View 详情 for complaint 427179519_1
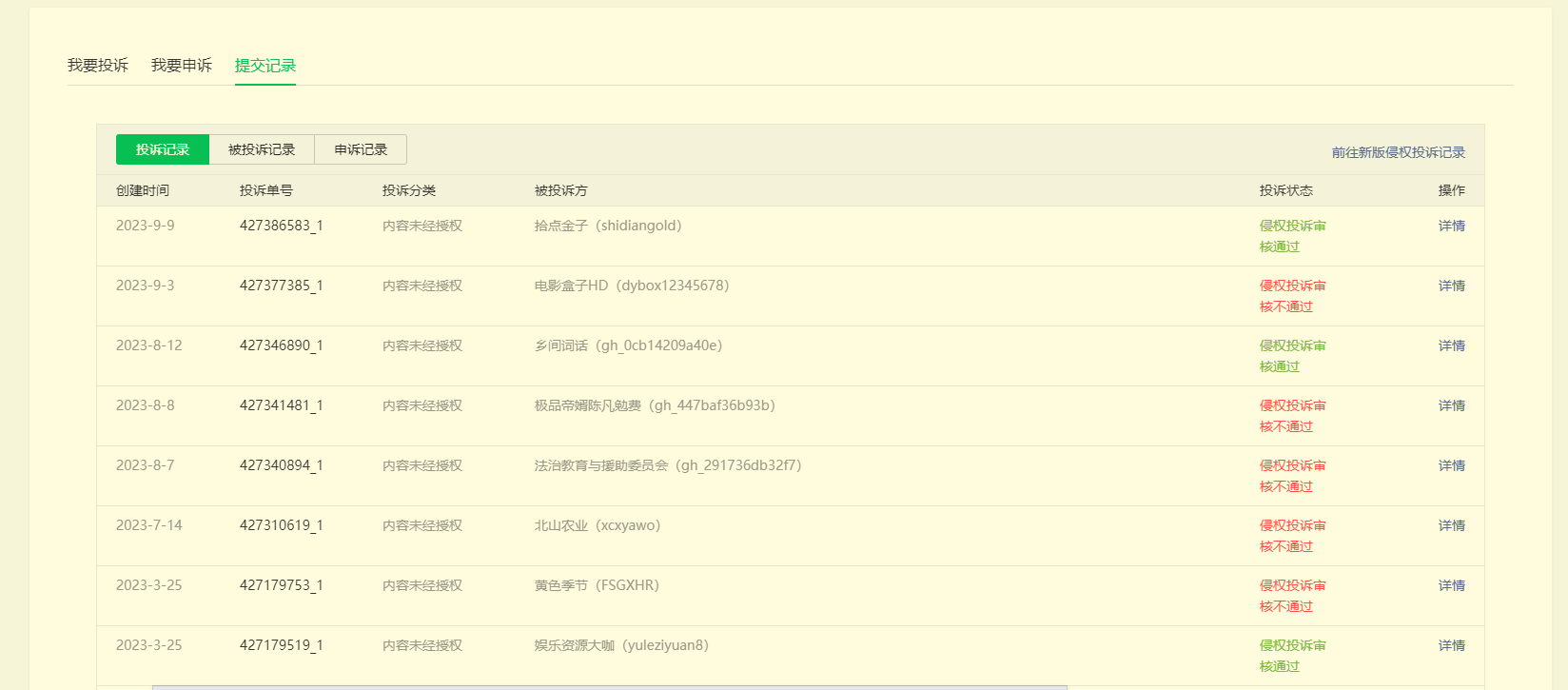 pyautogui.click(x=1452, y=645)
